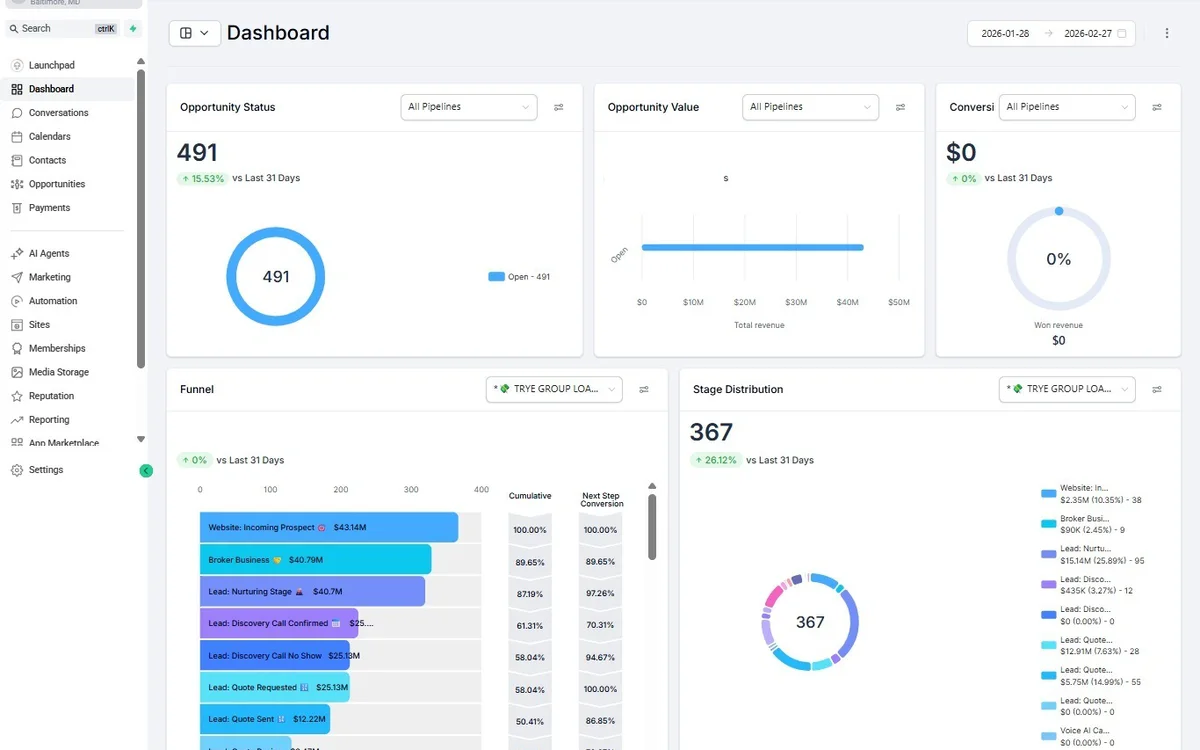This screenshot has width=1200, height=750.
Task: Open Stage Distribution widget filter settings
Action: coord(1157,389)
